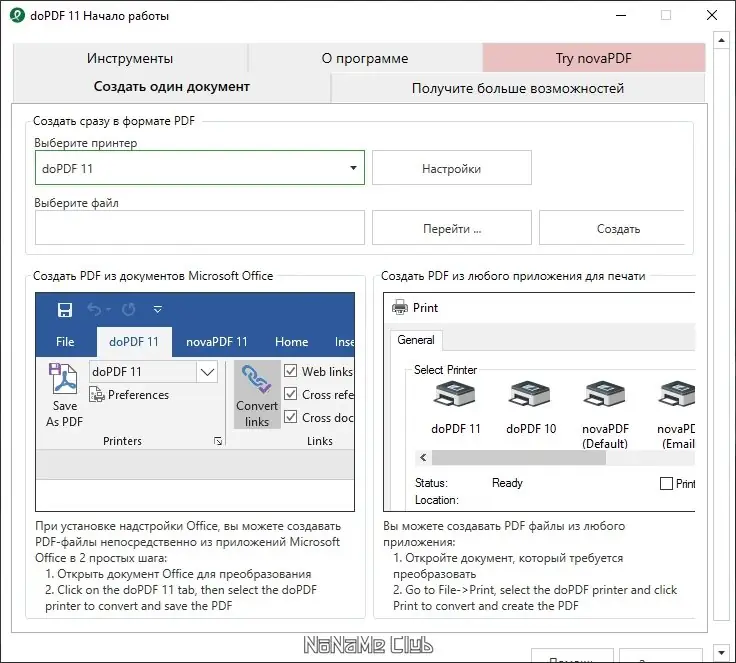Click the window scrollbar up arrow
This screenshot has width=736, height=663.
[721, 40]
